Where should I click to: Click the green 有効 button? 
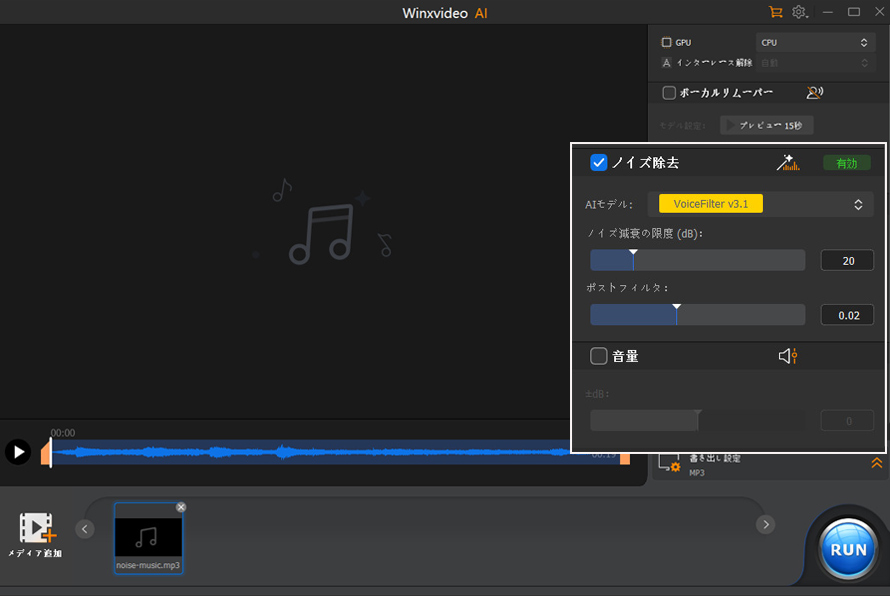pos(846,163)
